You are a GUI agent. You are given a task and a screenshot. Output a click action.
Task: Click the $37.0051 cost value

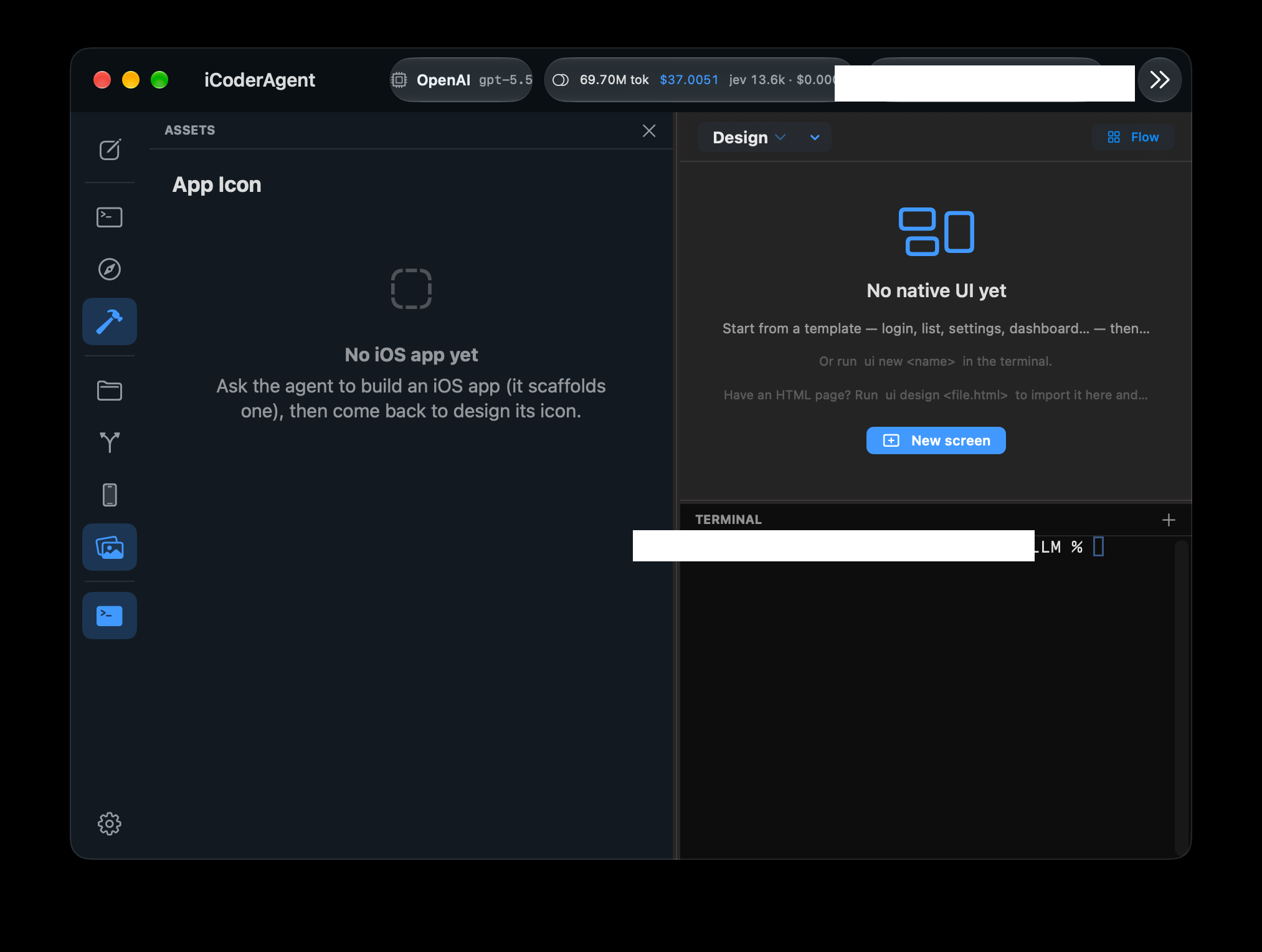(689, 80)
